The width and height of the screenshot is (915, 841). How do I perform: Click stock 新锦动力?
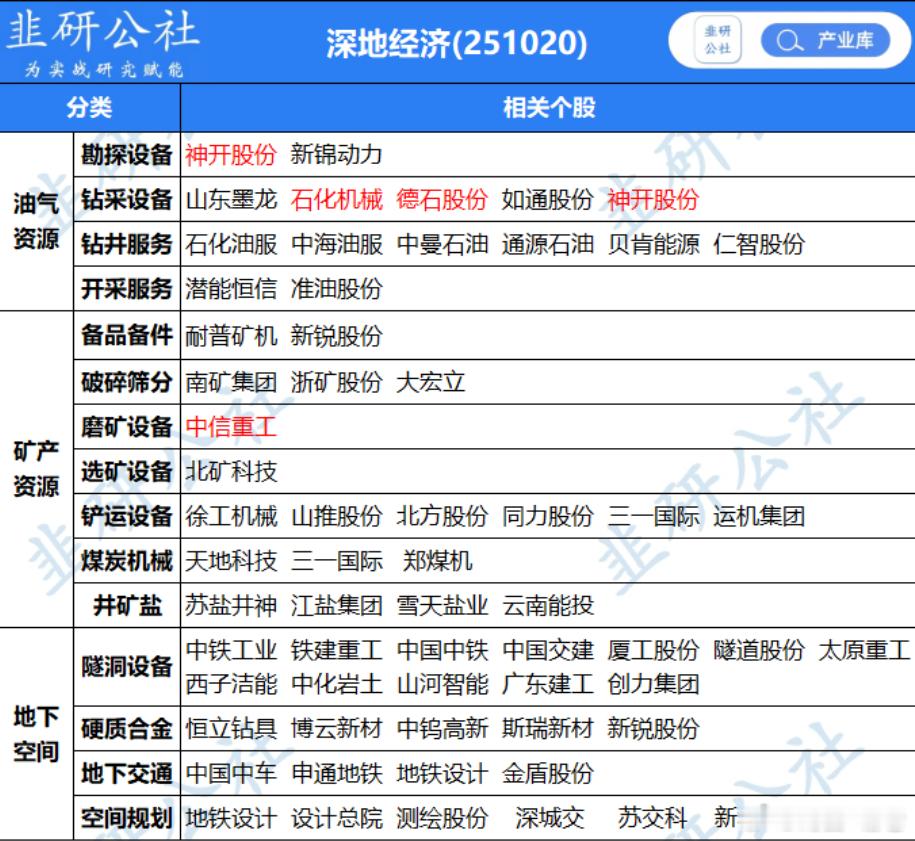point(337,155)
